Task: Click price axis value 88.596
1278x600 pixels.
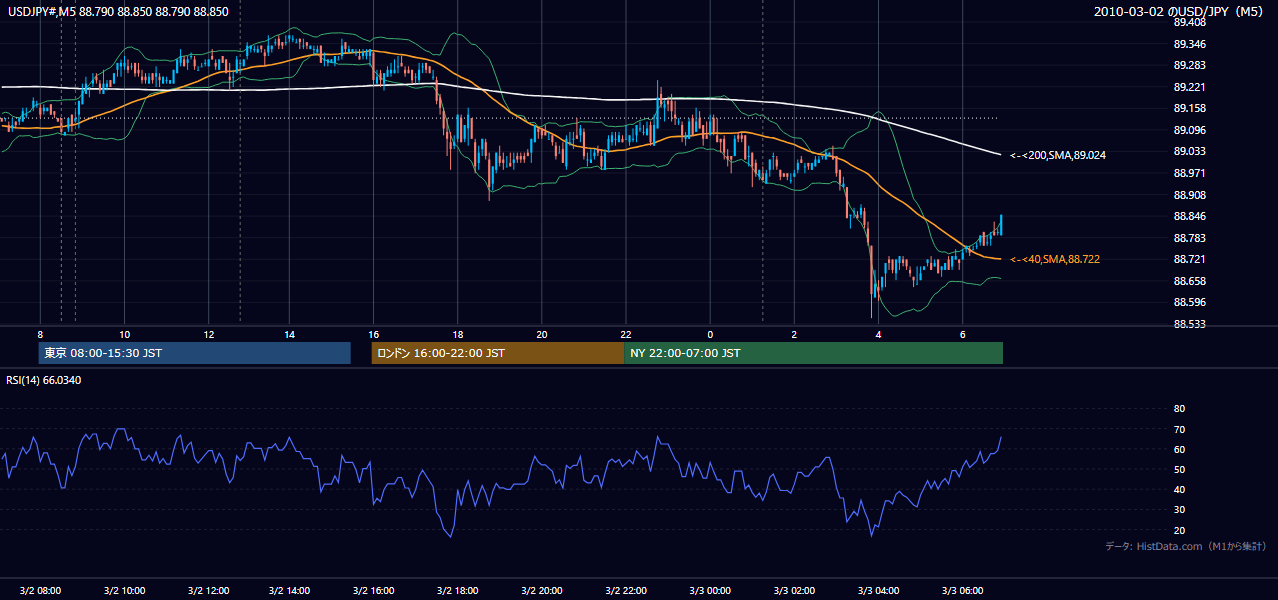Action: coord(1190,302)
